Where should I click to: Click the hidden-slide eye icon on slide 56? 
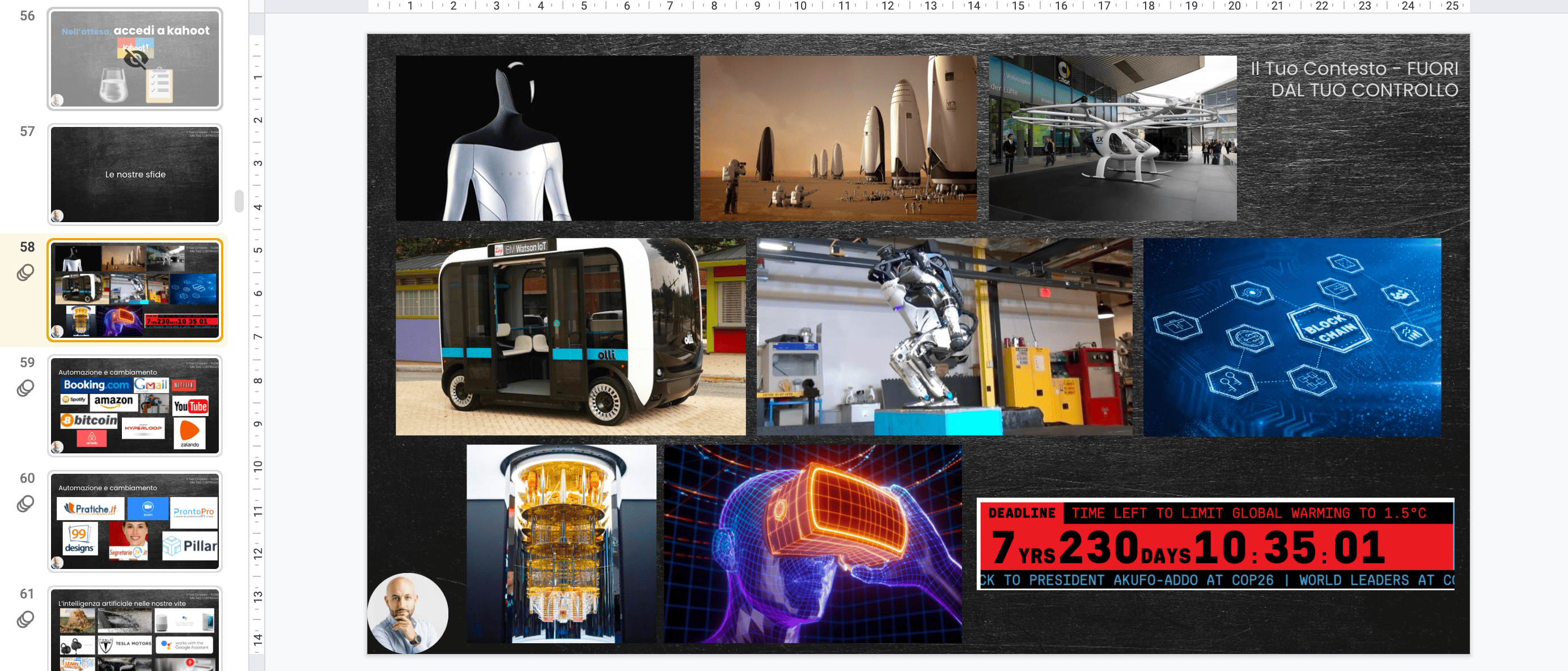(135, 59)
